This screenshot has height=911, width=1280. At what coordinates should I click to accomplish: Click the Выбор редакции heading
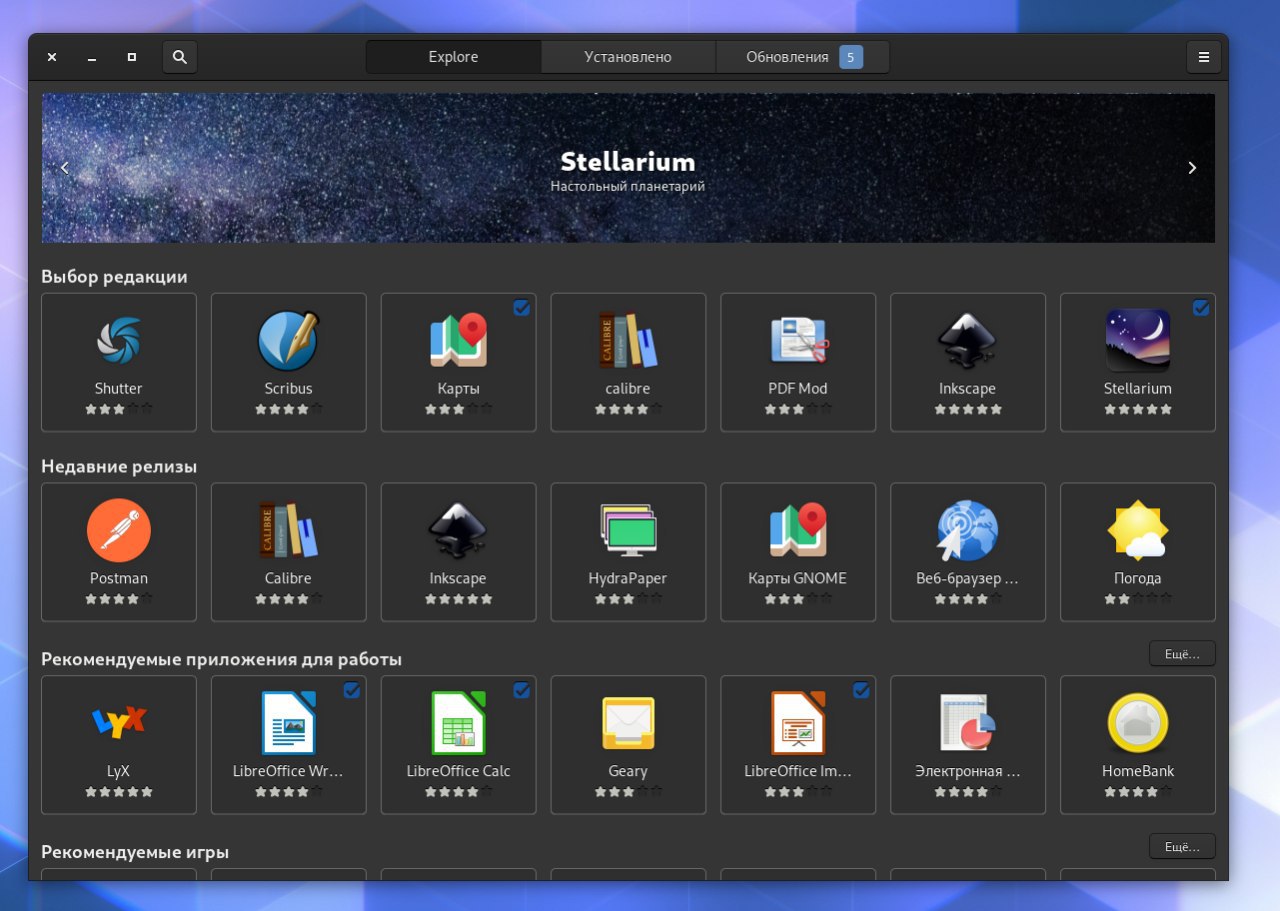[x=114, y=277]
